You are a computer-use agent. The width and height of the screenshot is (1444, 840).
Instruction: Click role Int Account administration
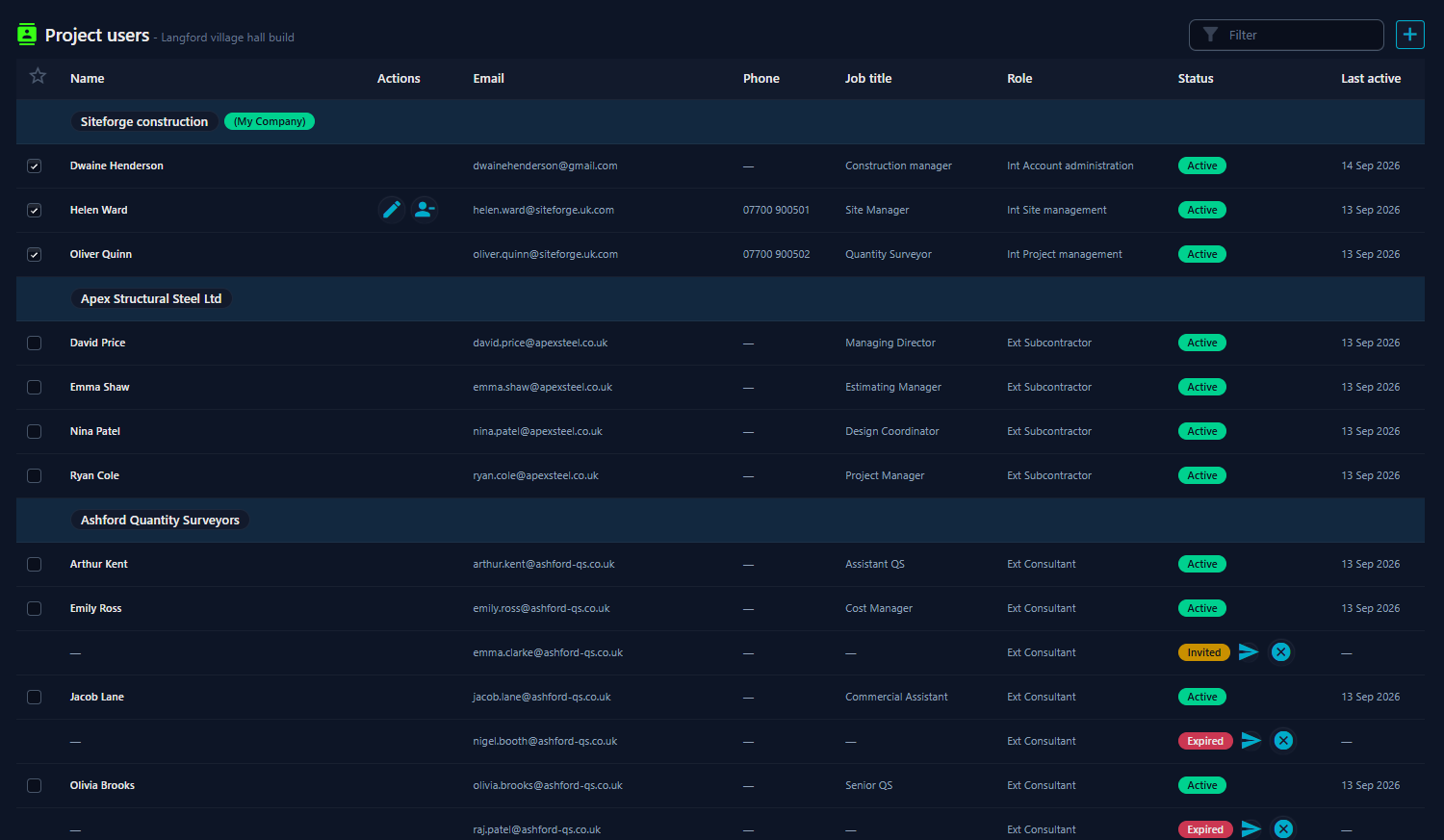pyautogui.click(x=1070, y=165)
